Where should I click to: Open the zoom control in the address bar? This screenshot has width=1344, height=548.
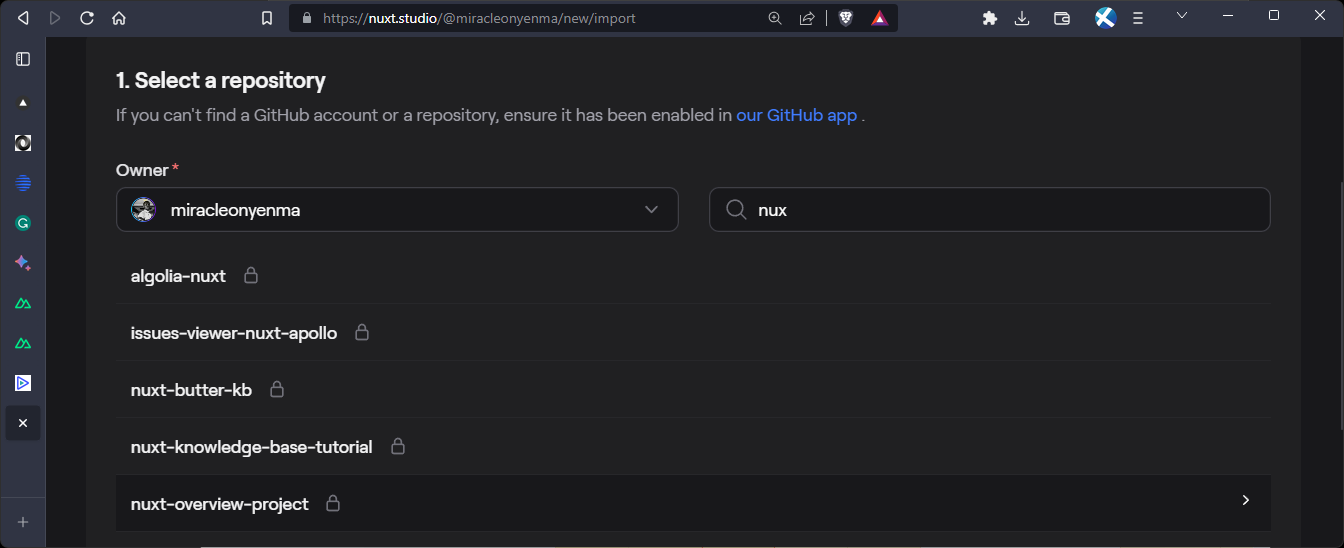[775, 18]
